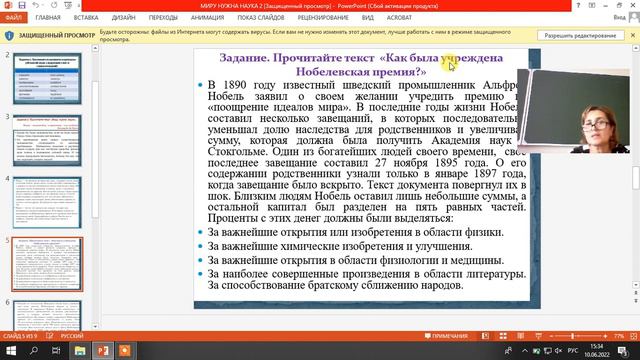Click the zoom in plus button
The height and width of the screenshot is (360, 640).
tap(605, 336)
